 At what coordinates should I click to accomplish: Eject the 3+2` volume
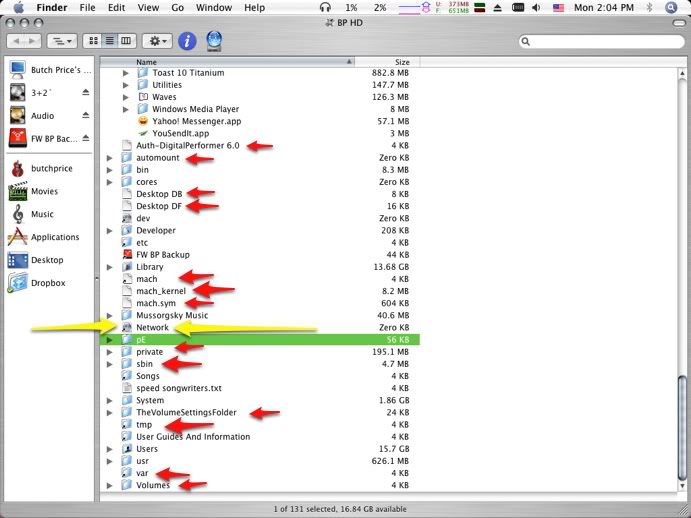pyautogui.click(x=85, y=92)
